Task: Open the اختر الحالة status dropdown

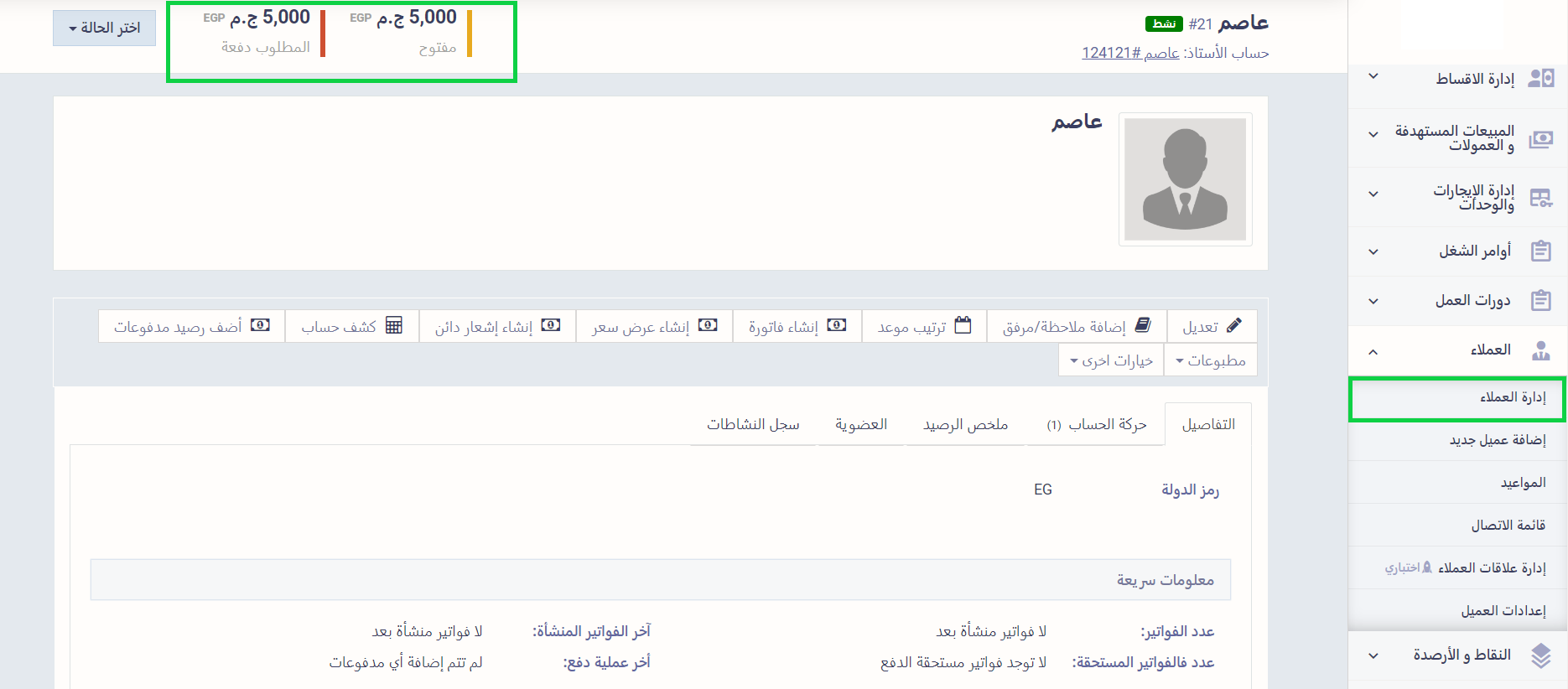Action: 104,28
